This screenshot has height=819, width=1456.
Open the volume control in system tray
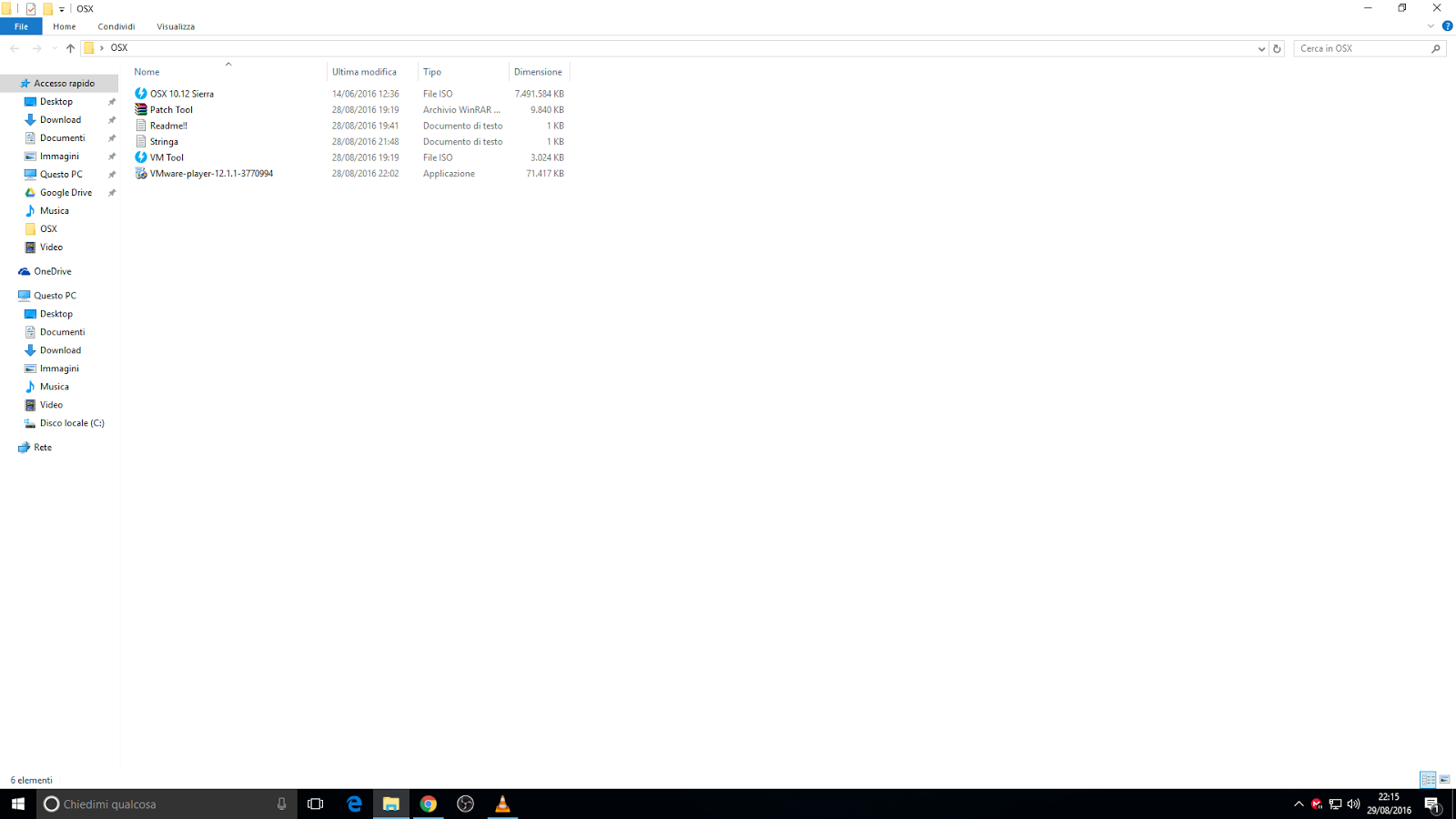pos(1353,804)
